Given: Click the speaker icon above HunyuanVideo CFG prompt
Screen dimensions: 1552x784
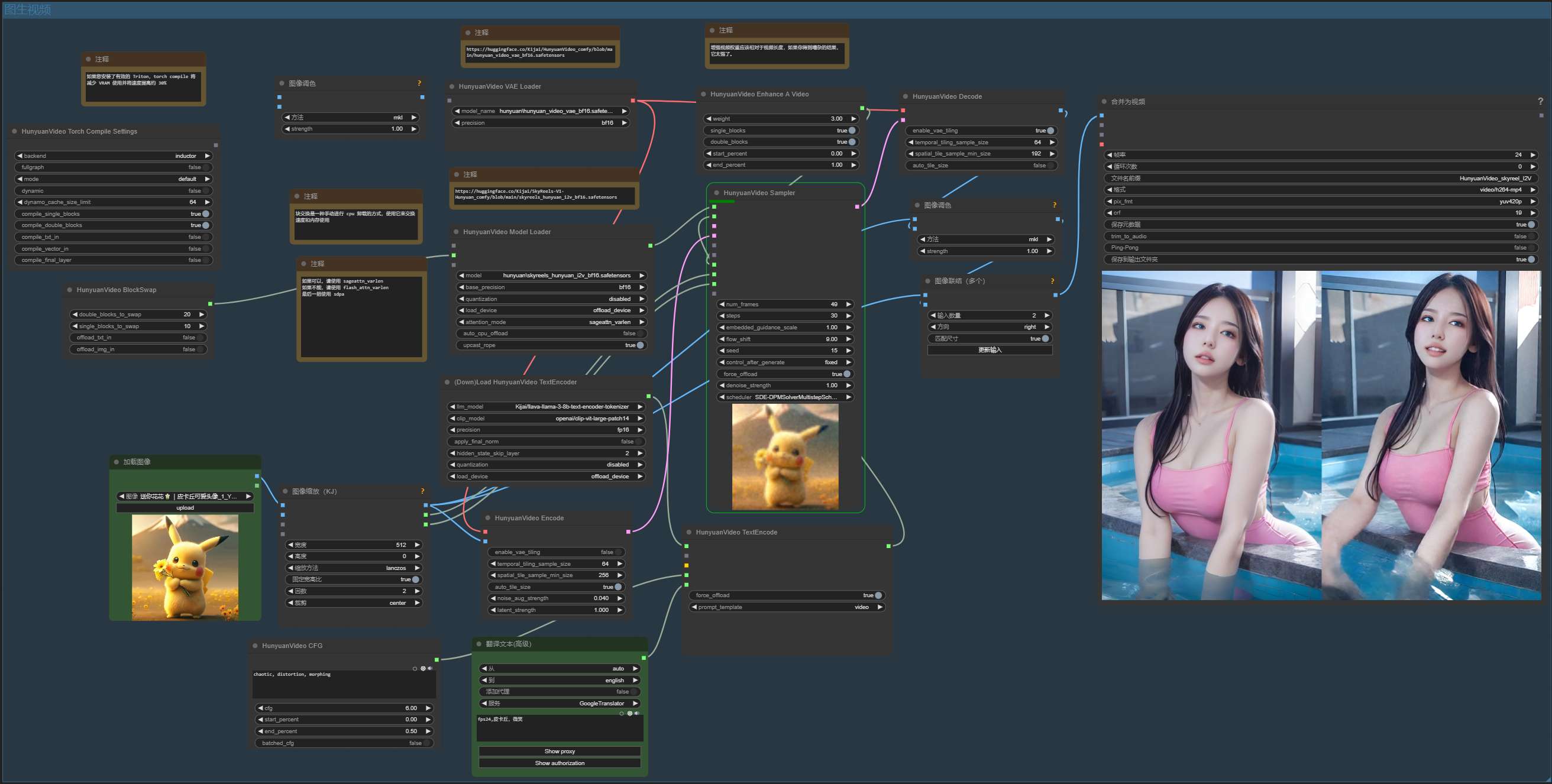Looking at the screenshot, I should (429, 668).
